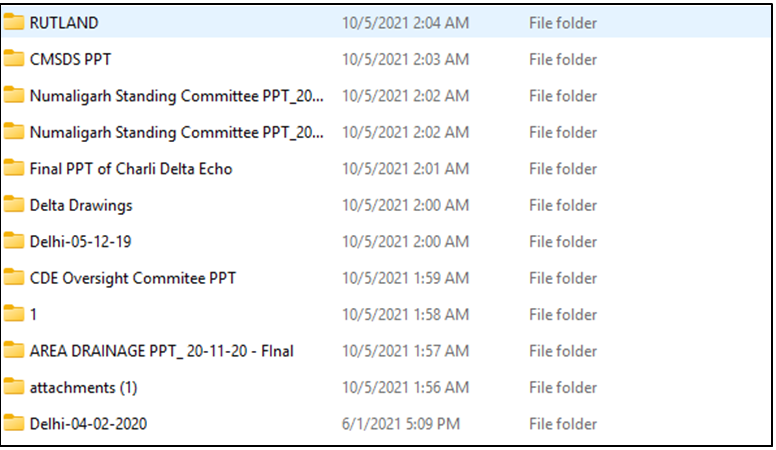Image resolution: width=776 pixels, height=450 pixels.
Task: Click folder icon next to CDE Oversight Commitee PPT
Action: (14, 278)
